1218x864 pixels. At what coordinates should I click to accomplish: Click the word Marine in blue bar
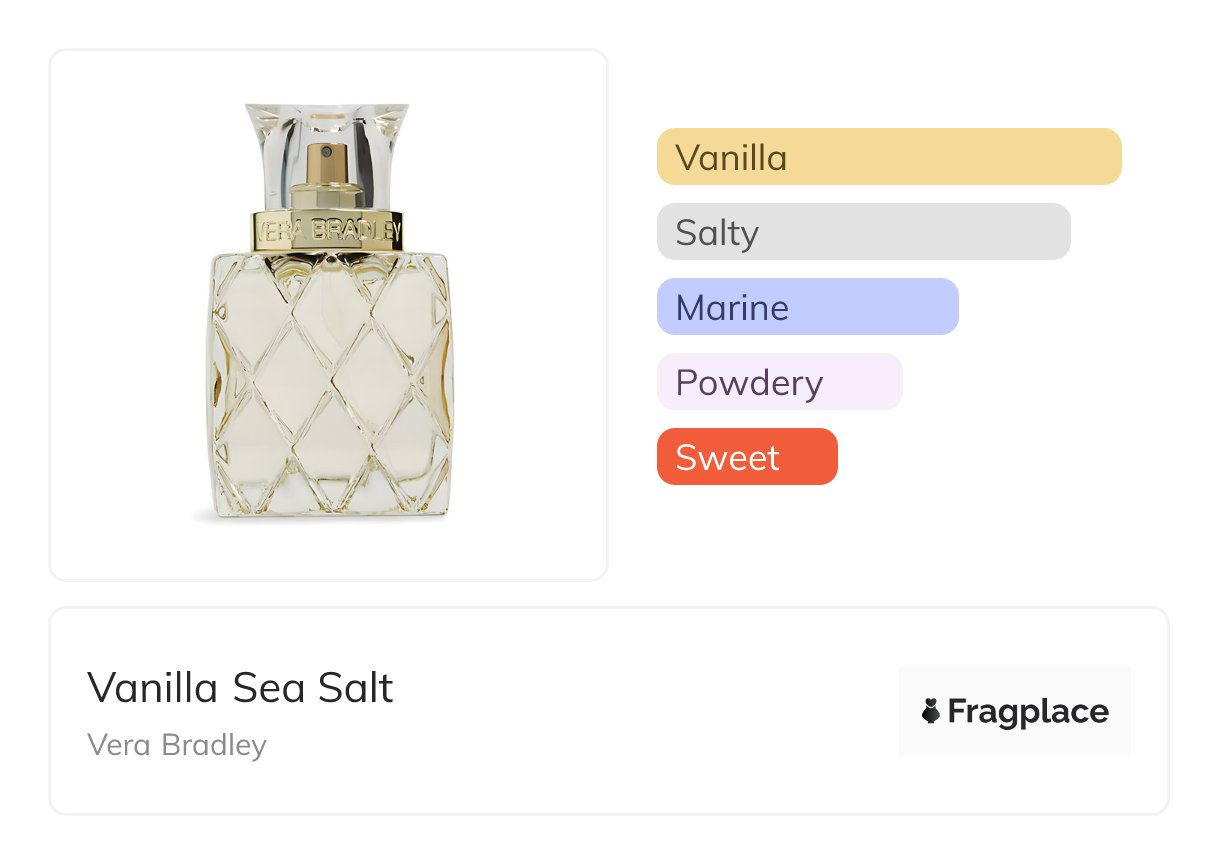(x=732, y=307)
